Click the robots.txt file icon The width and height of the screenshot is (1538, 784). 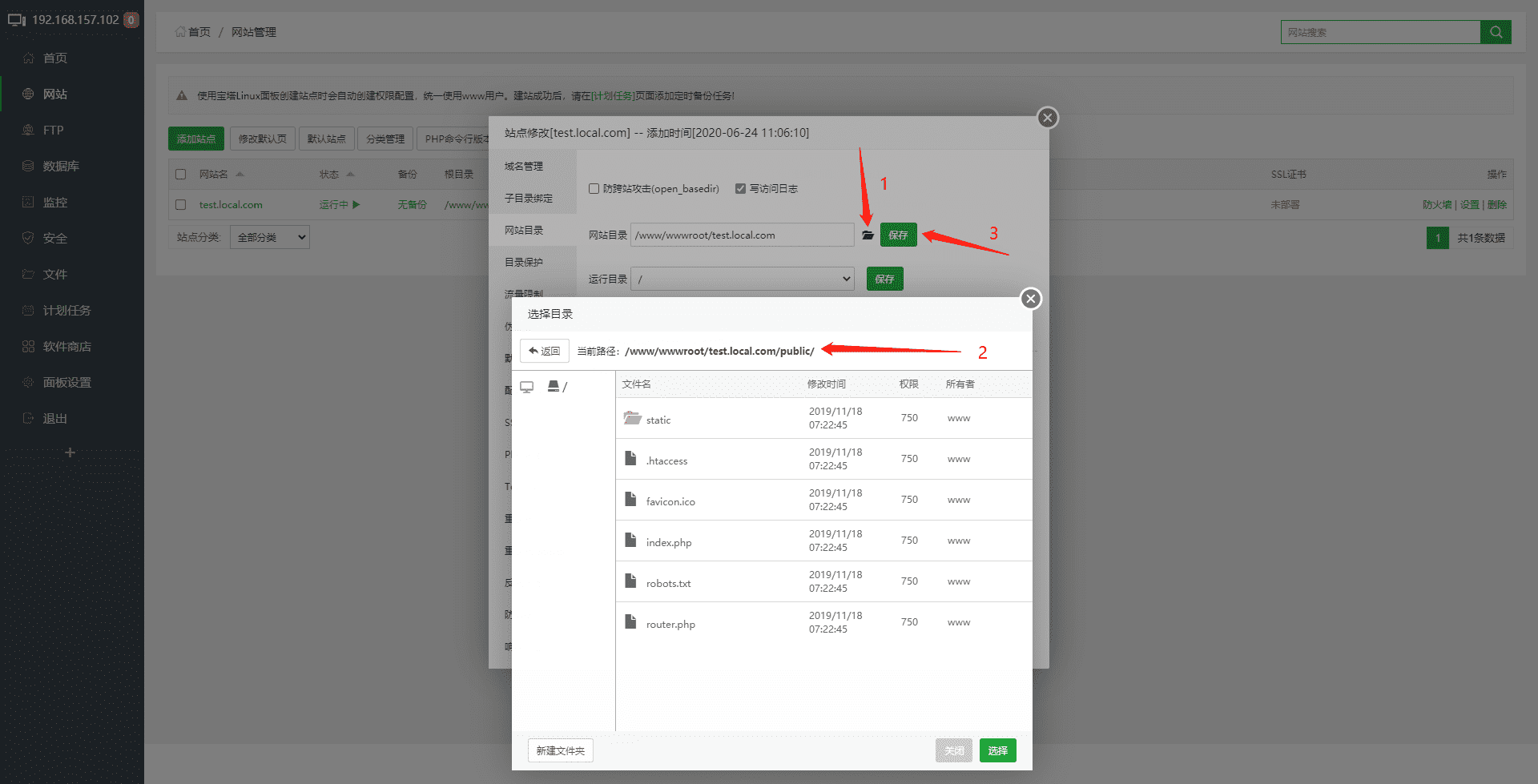[x=630, y=581]
